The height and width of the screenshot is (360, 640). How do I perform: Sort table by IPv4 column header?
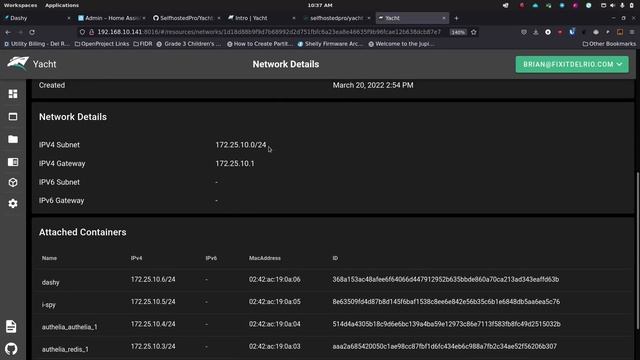click(136, 258)
